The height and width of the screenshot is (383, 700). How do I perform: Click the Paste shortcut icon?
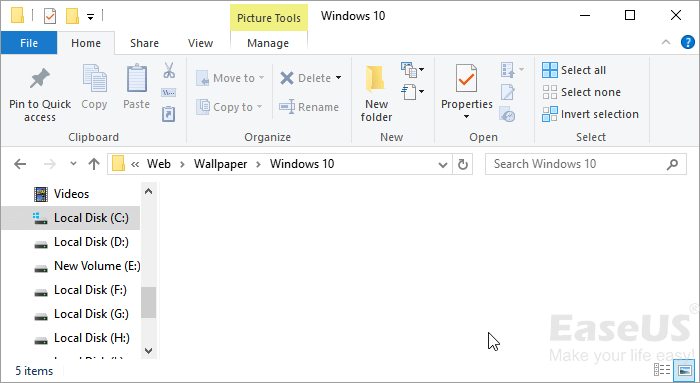[x=168, y=114]
